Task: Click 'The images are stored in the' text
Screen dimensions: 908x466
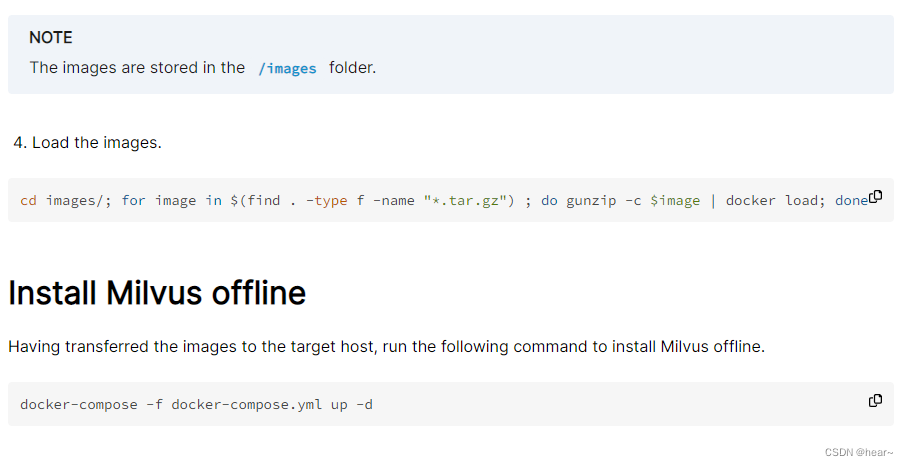Action: coord(137,68)
